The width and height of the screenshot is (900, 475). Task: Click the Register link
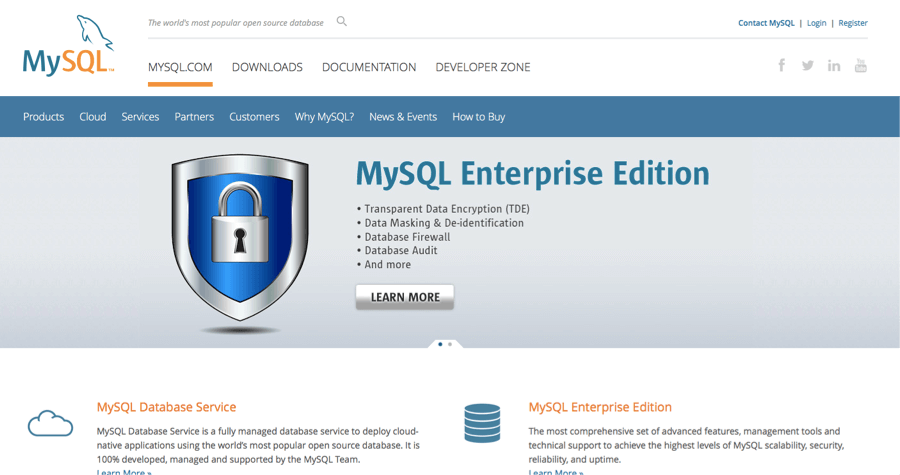point(853,23)
